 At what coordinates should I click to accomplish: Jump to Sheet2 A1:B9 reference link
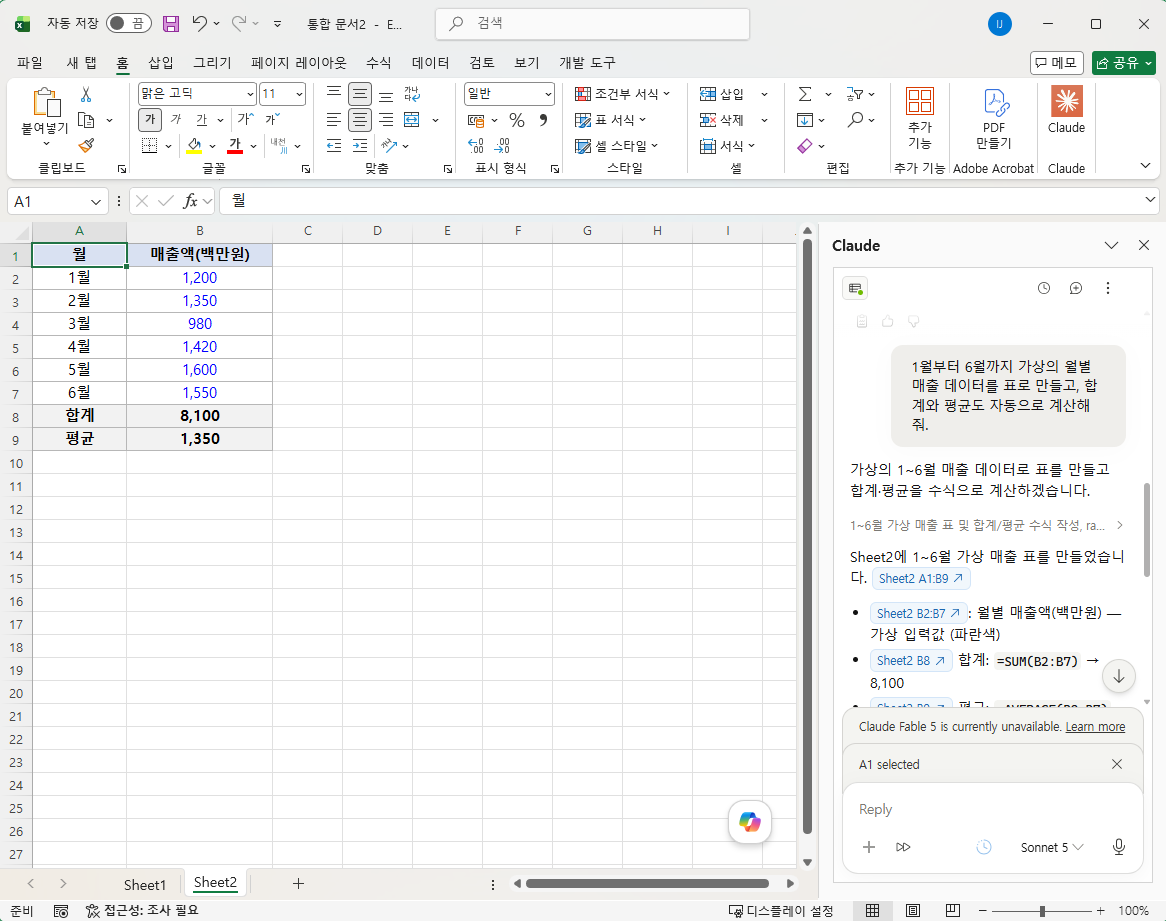921,578
